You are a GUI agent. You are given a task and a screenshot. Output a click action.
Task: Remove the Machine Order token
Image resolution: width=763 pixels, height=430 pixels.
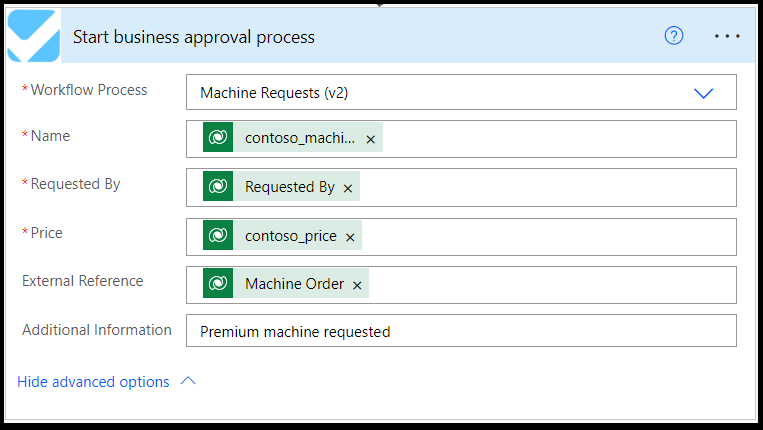357,285
